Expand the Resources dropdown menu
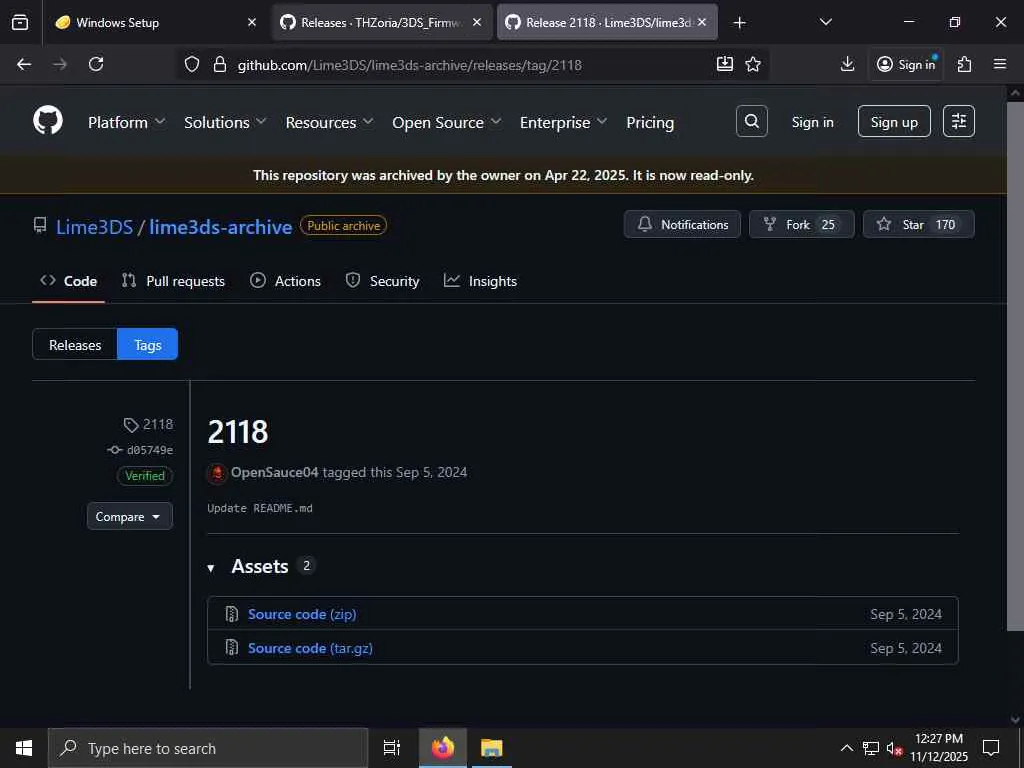The image size is (1024, 768). pyautogui.click(x=329, y=122)
